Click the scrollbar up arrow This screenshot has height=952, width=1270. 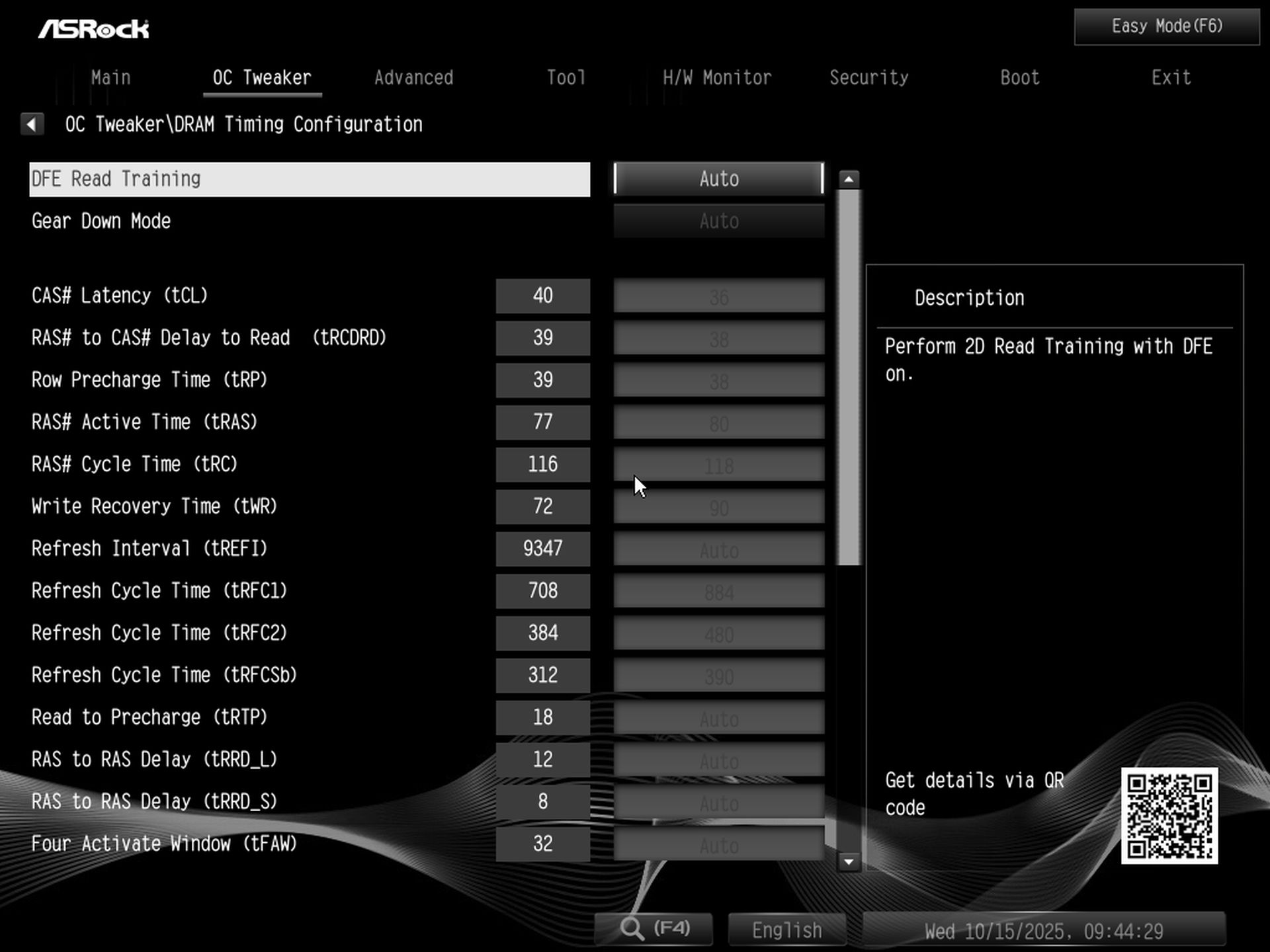[849, 178]
